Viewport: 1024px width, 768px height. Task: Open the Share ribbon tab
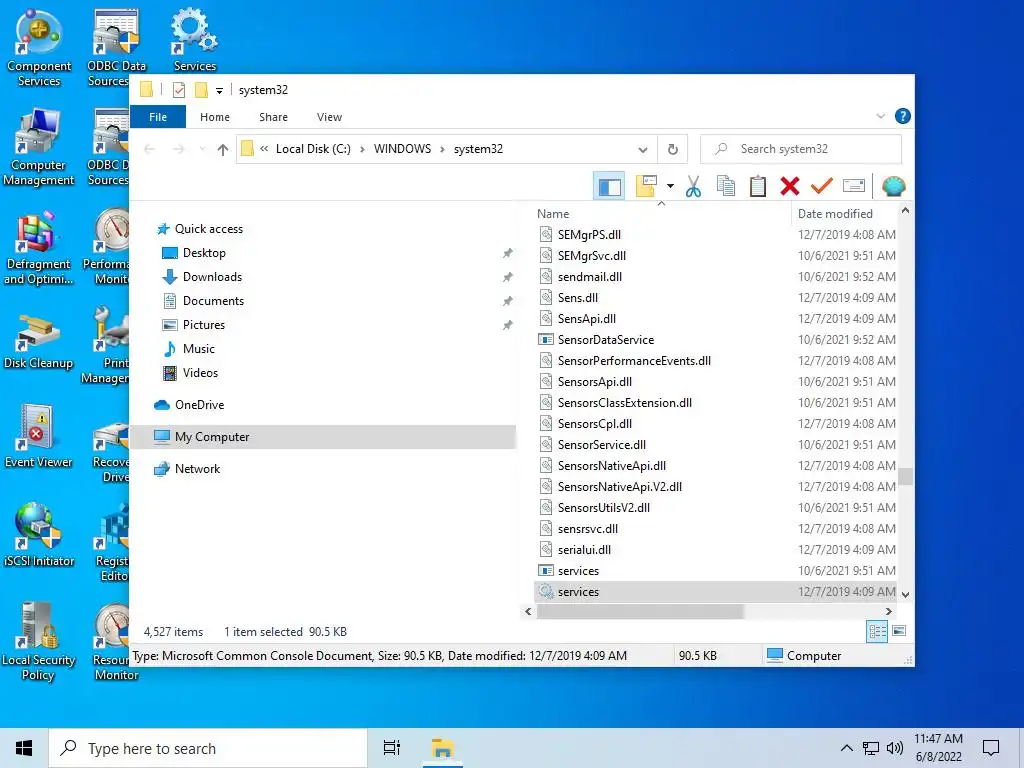pos(273,117)
